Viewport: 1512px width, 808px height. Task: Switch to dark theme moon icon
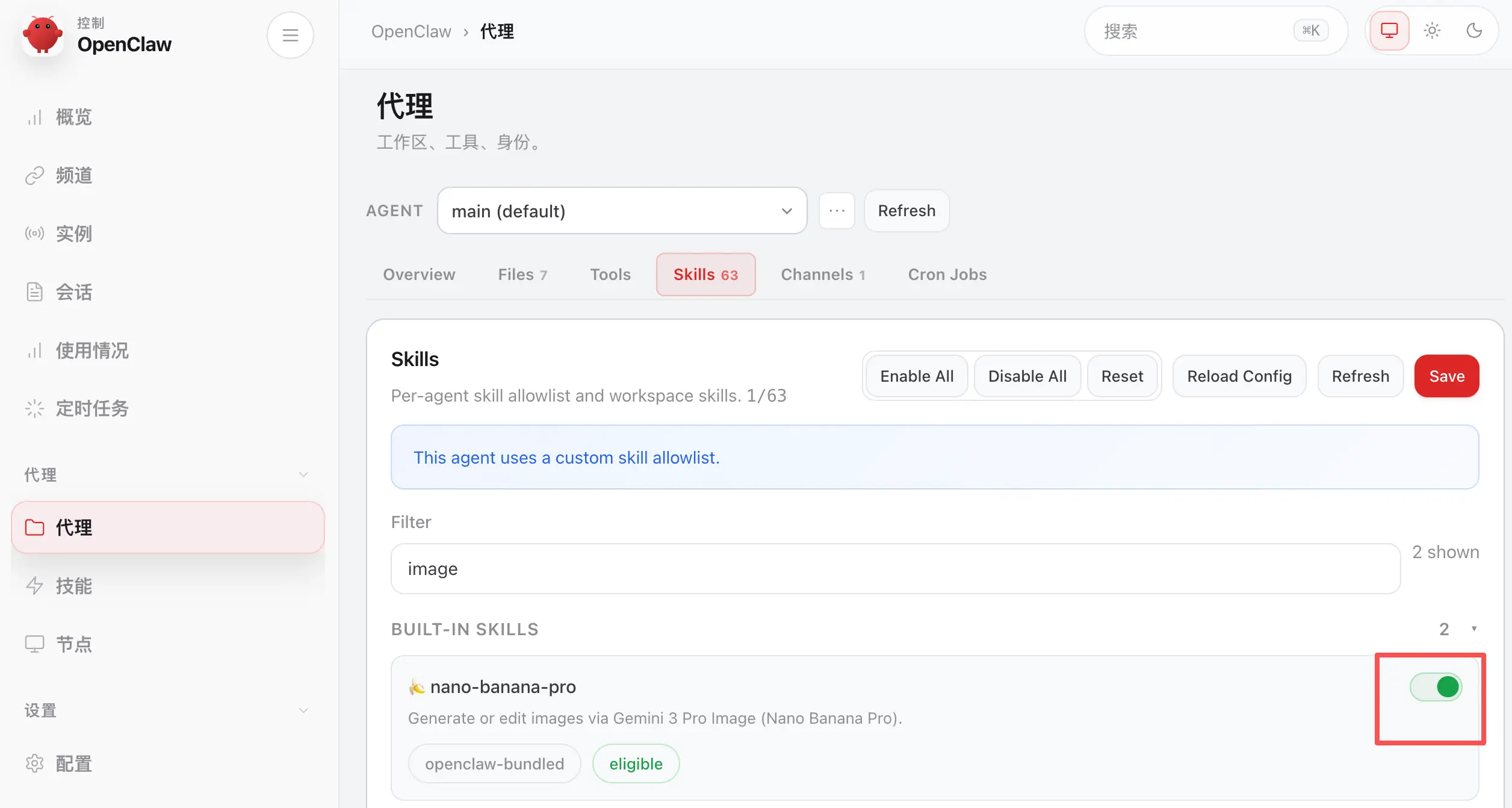pos(1474,31)
